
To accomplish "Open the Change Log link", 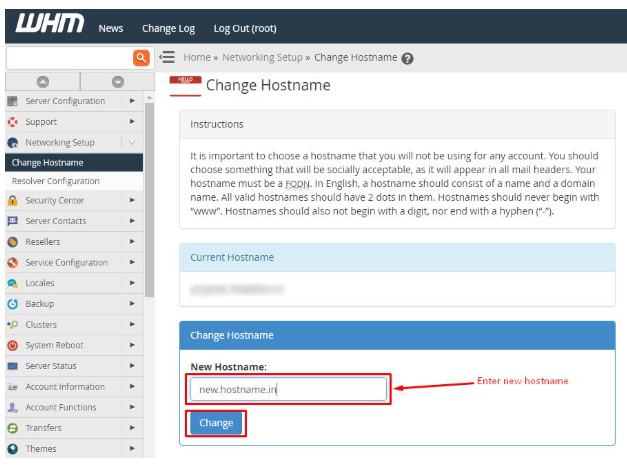I will point(168,28).
